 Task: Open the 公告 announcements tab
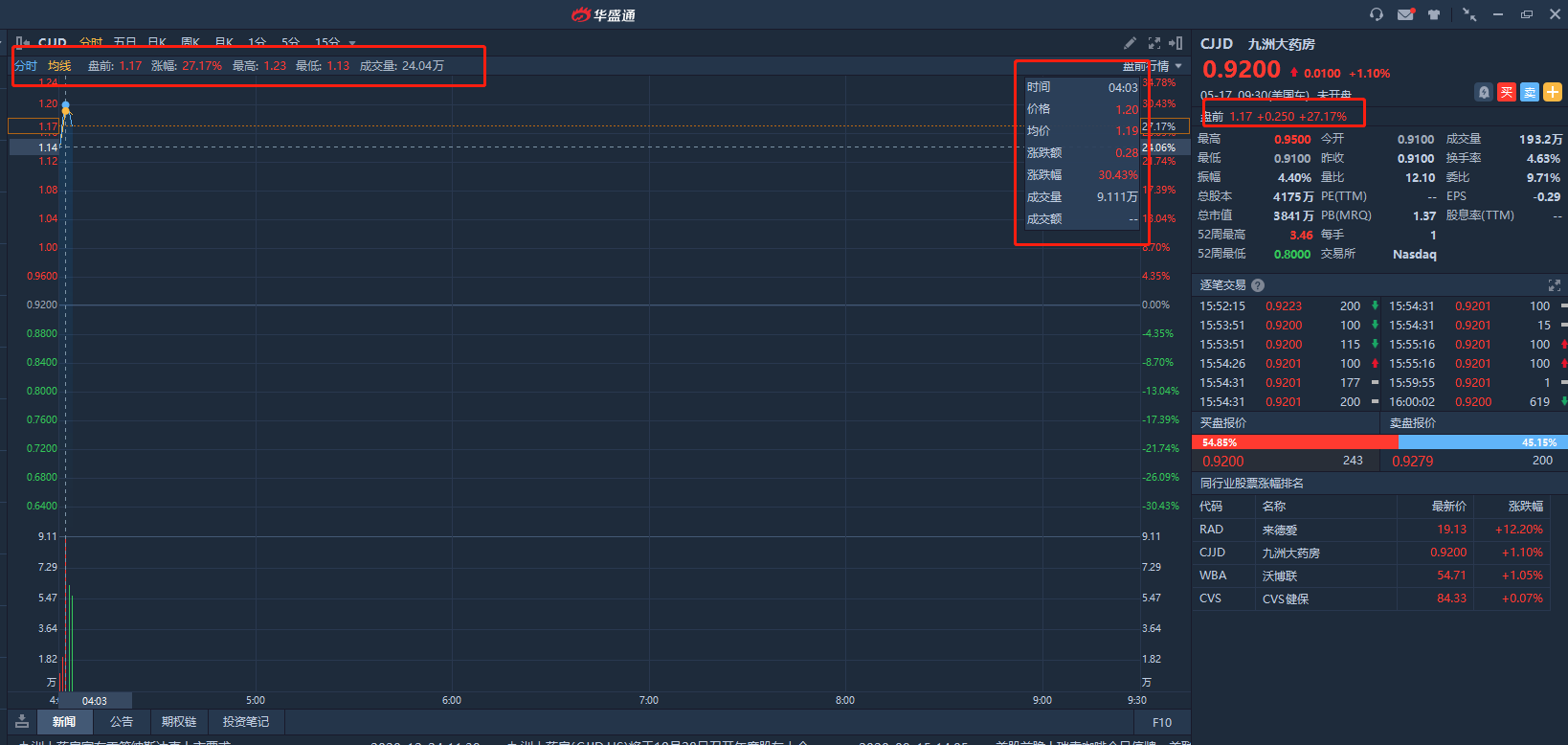coord(122,722)
